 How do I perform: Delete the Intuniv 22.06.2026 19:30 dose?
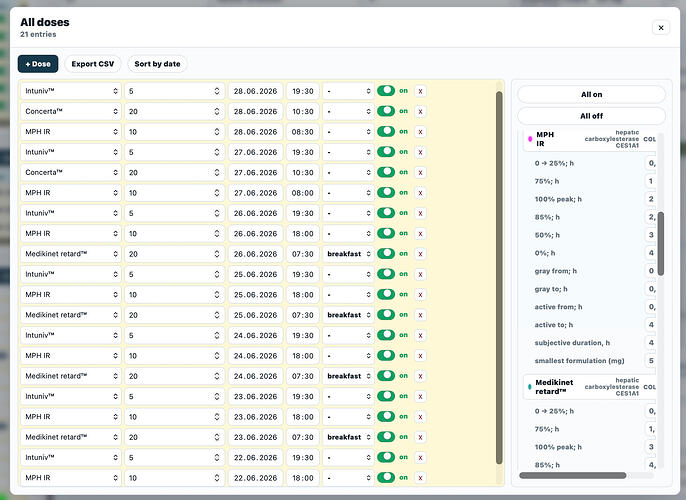pos(420,457)
